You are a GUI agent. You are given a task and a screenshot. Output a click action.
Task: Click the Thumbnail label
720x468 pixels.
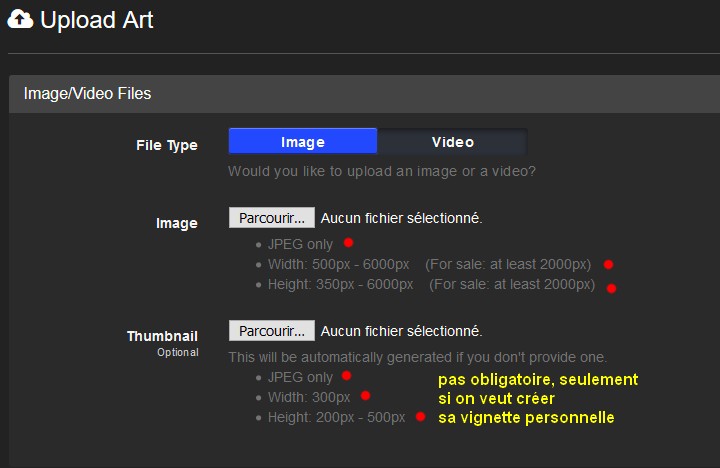(x=162, y=336)
